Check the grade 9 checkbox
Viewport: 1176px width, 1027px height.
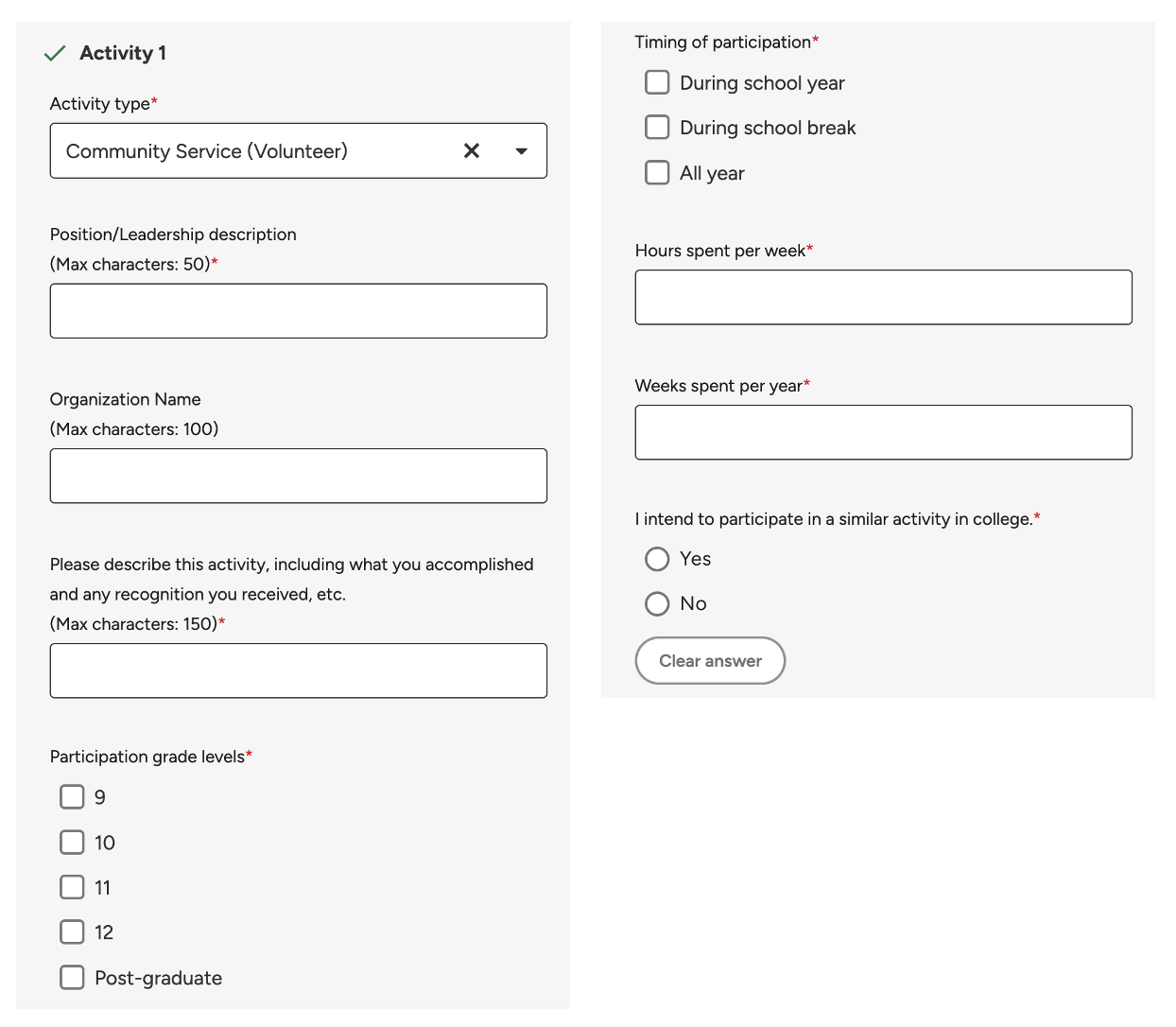tap(72, 797)
